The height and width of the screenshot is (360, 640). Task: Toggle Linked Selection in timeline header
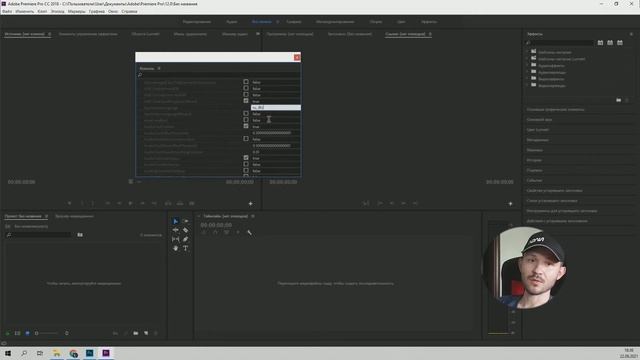click(x=227, y=233)
